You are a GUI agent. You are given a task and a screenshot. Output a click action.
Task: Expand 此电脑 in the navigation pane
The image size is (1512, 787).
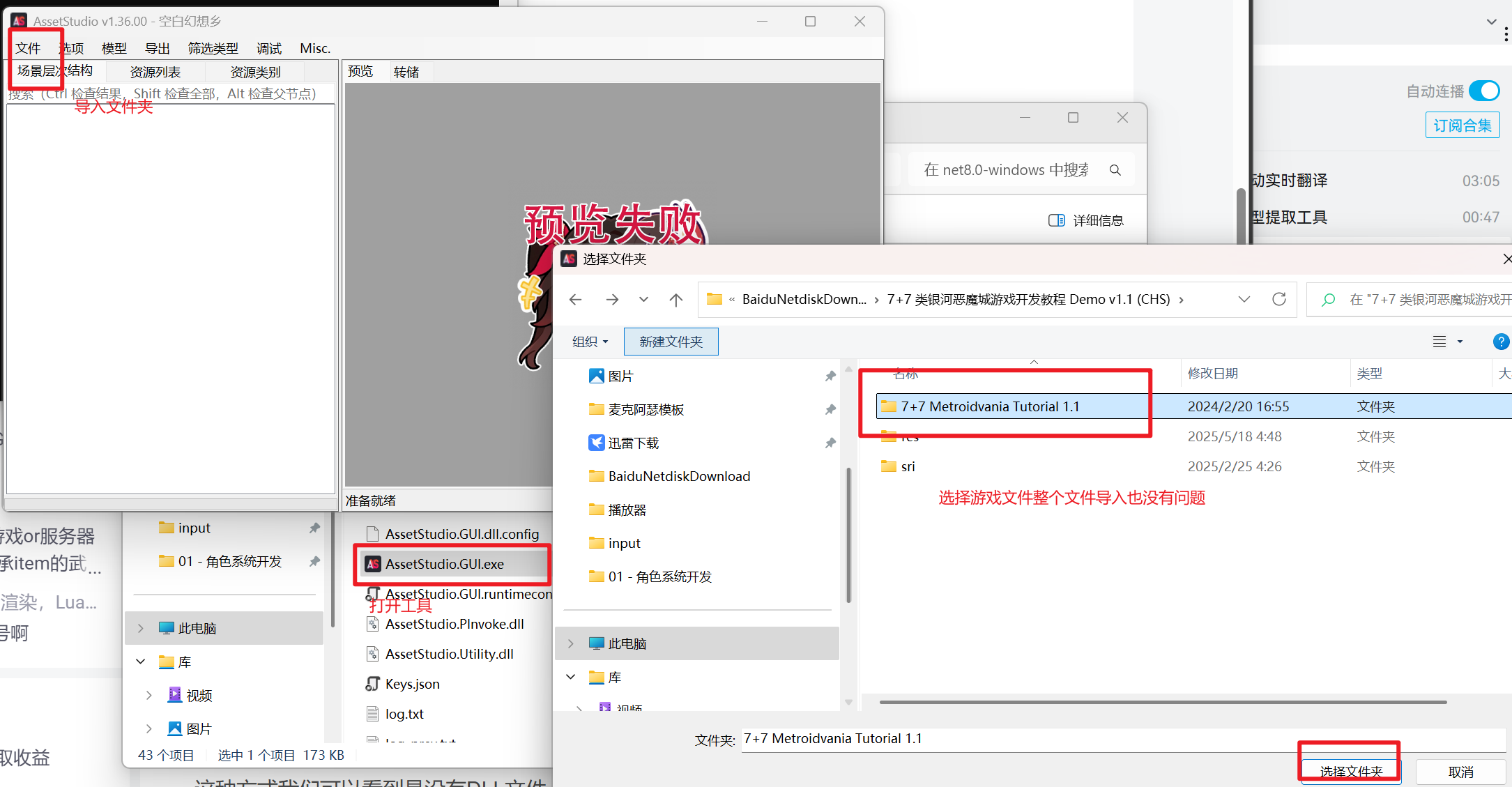tap(570, 643)
